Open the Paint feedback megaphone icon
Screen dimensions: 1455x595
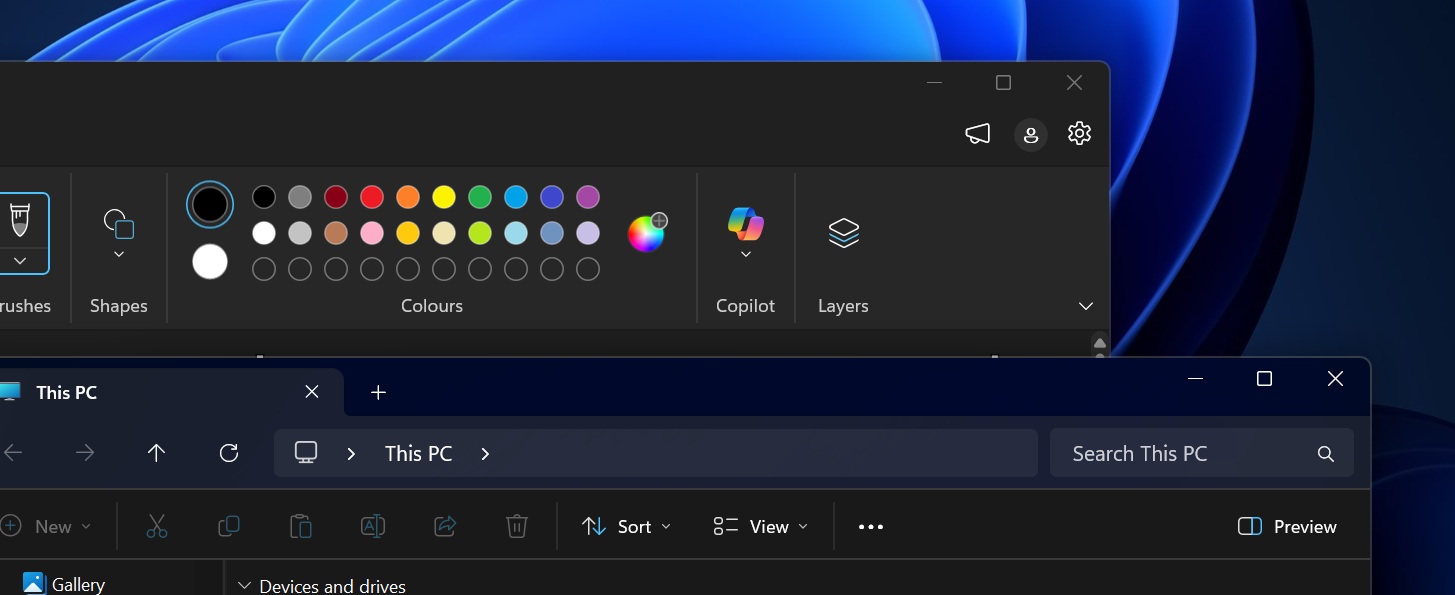(x=978, y=134)
